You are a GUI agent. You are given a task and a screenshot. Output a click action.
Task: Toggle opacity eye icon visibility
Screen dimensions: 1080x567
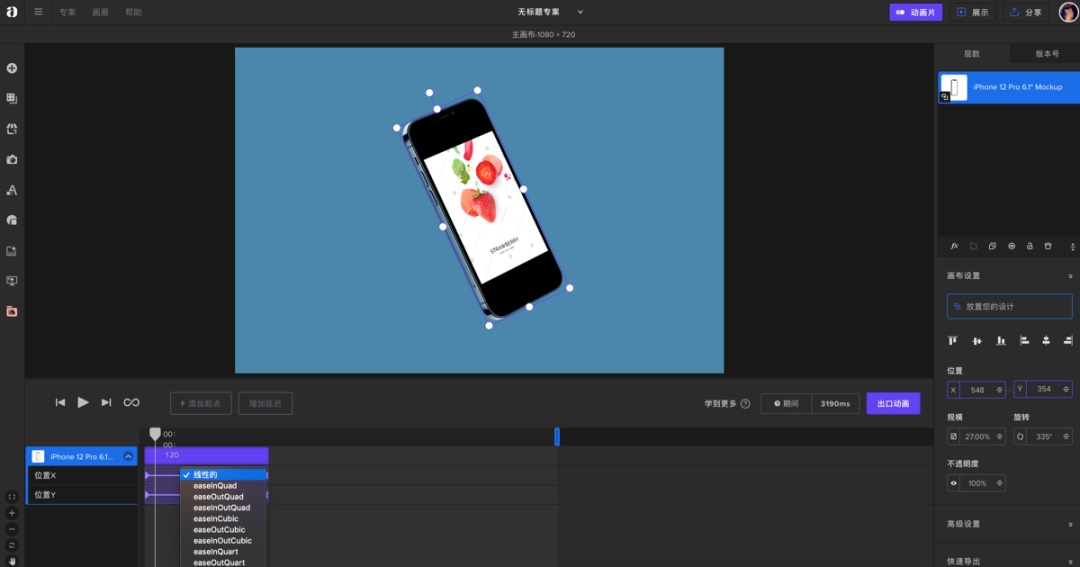point(954,483)
